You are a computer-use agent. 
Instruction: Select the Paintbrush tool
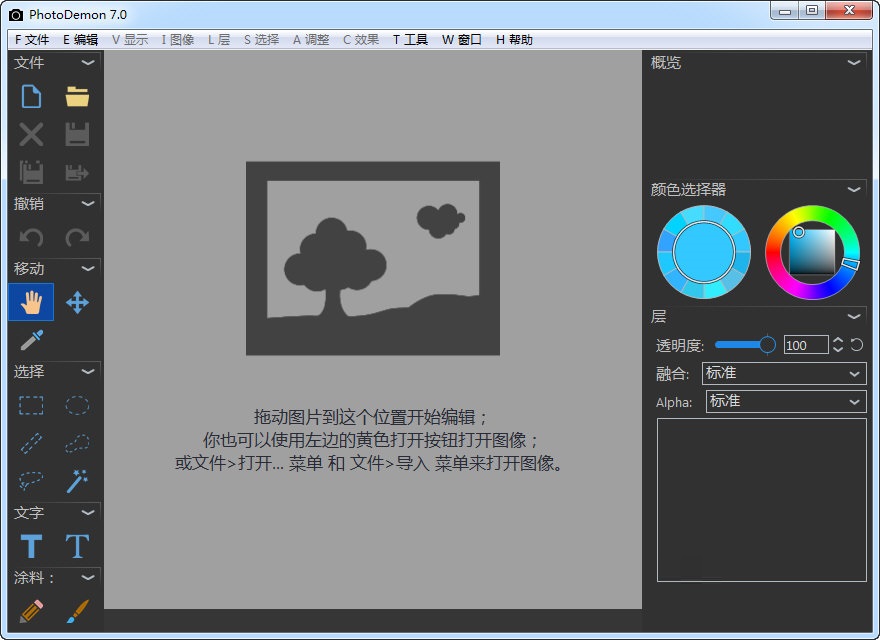[x=77, y=610]
